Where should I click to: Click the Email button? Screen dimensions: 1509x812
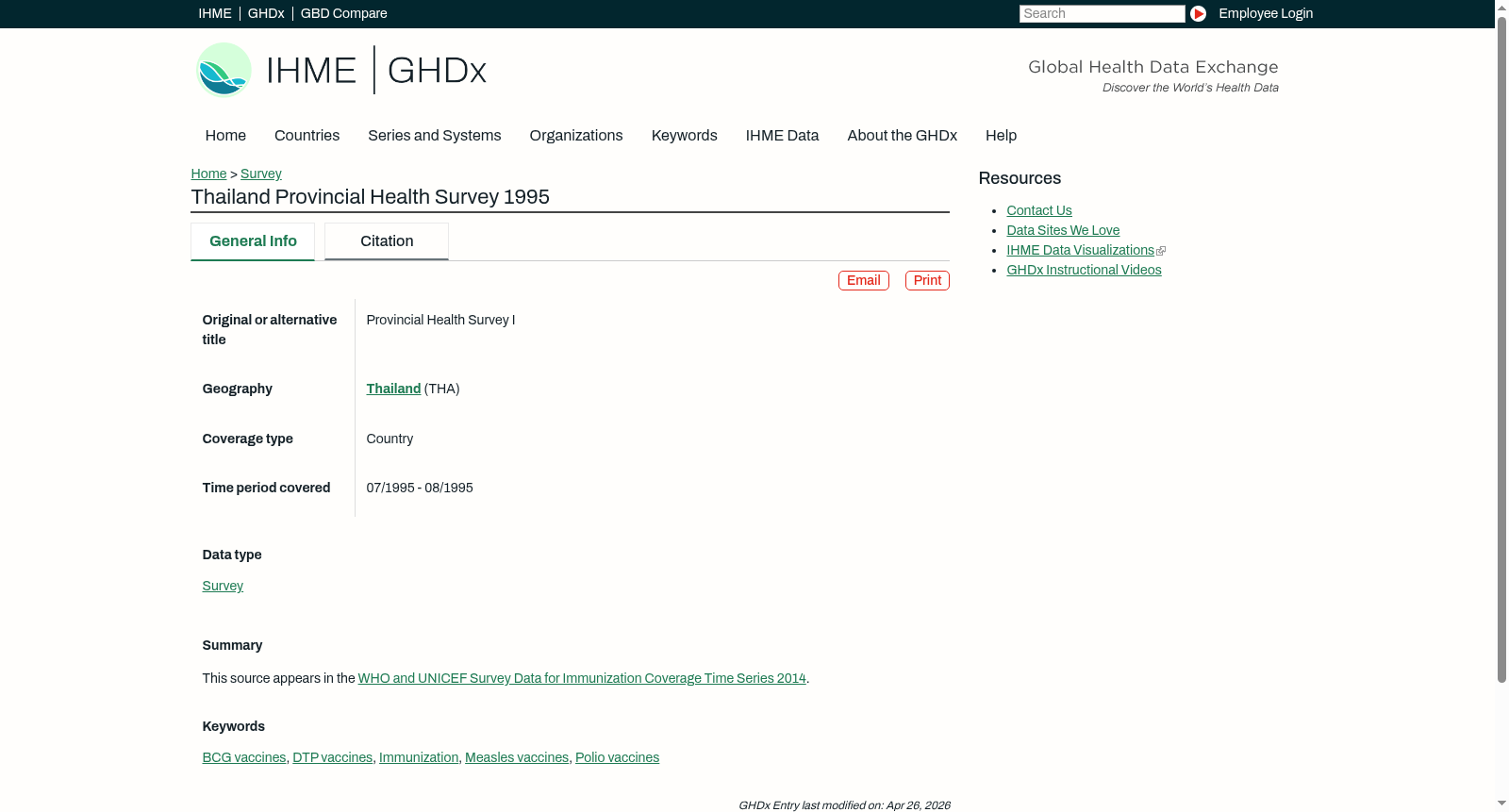[x=864, y=280]
